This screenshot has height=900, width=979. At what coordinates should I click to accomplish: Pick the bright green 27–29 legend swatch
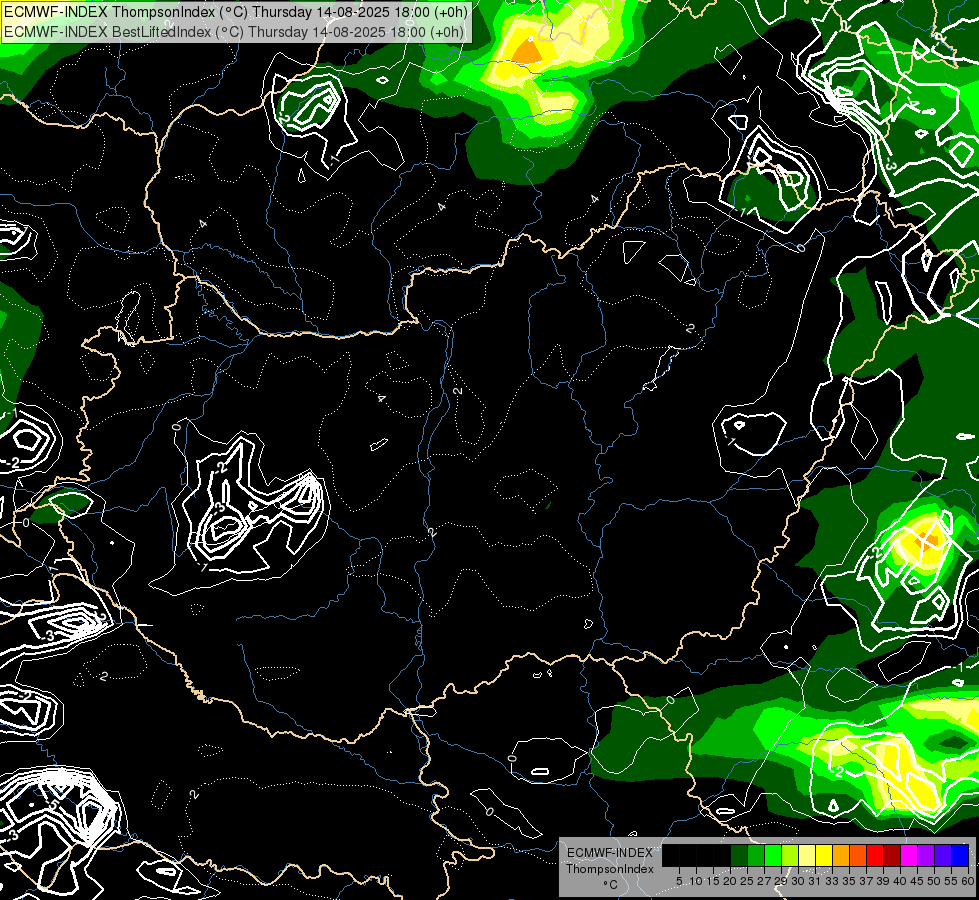point(773,855)
